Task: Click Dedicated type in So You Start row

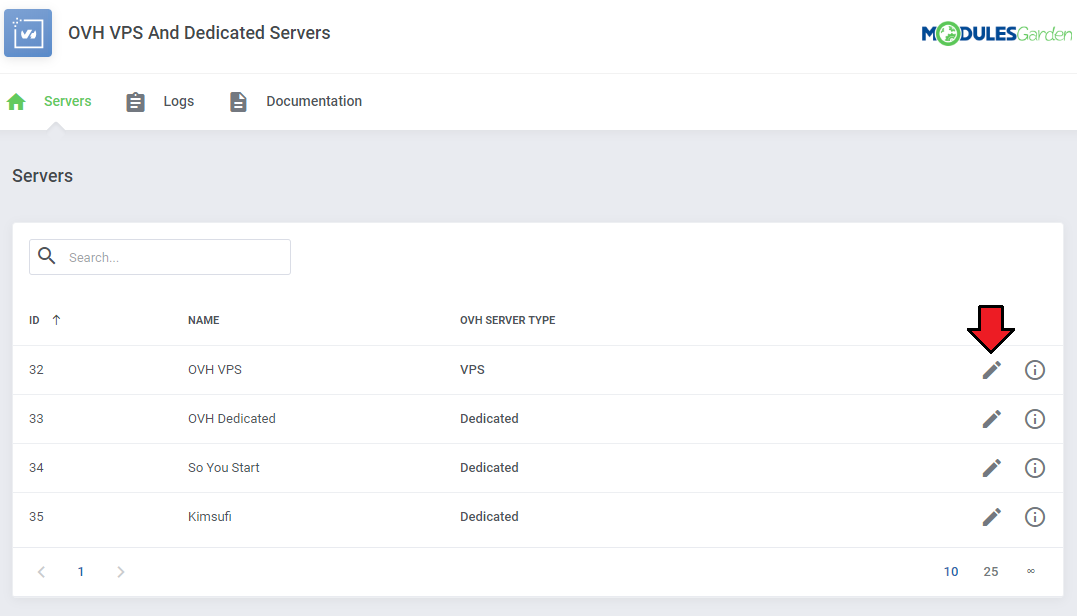Action: pos(489,468)
